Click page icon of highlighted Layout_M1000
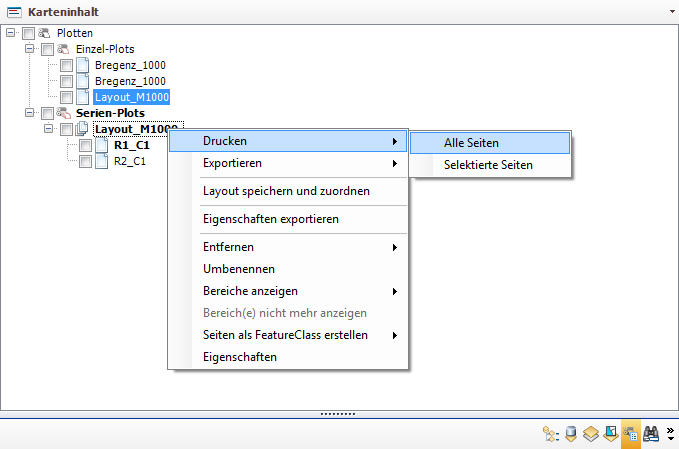The height and width of the screenshot is (449, 679). tap(82, 97)
